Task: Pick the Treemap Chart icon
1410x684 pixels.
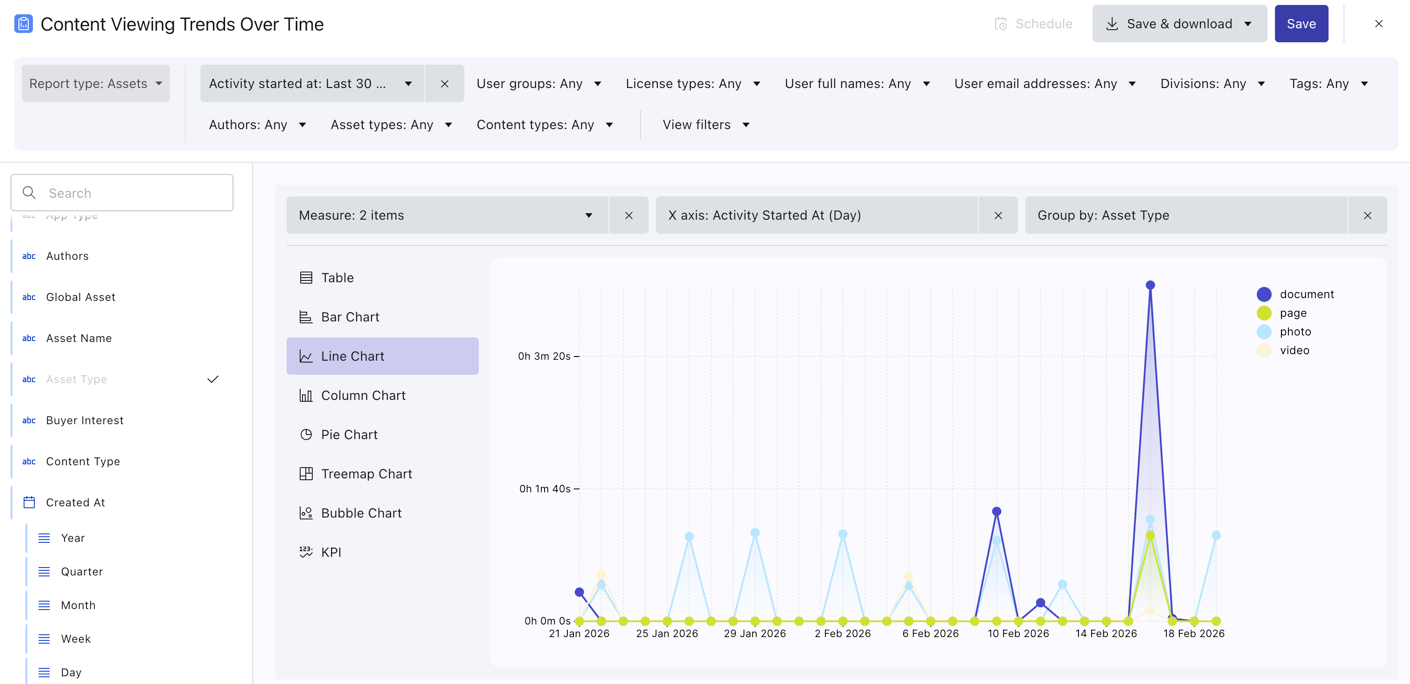Action: [306, 474]
